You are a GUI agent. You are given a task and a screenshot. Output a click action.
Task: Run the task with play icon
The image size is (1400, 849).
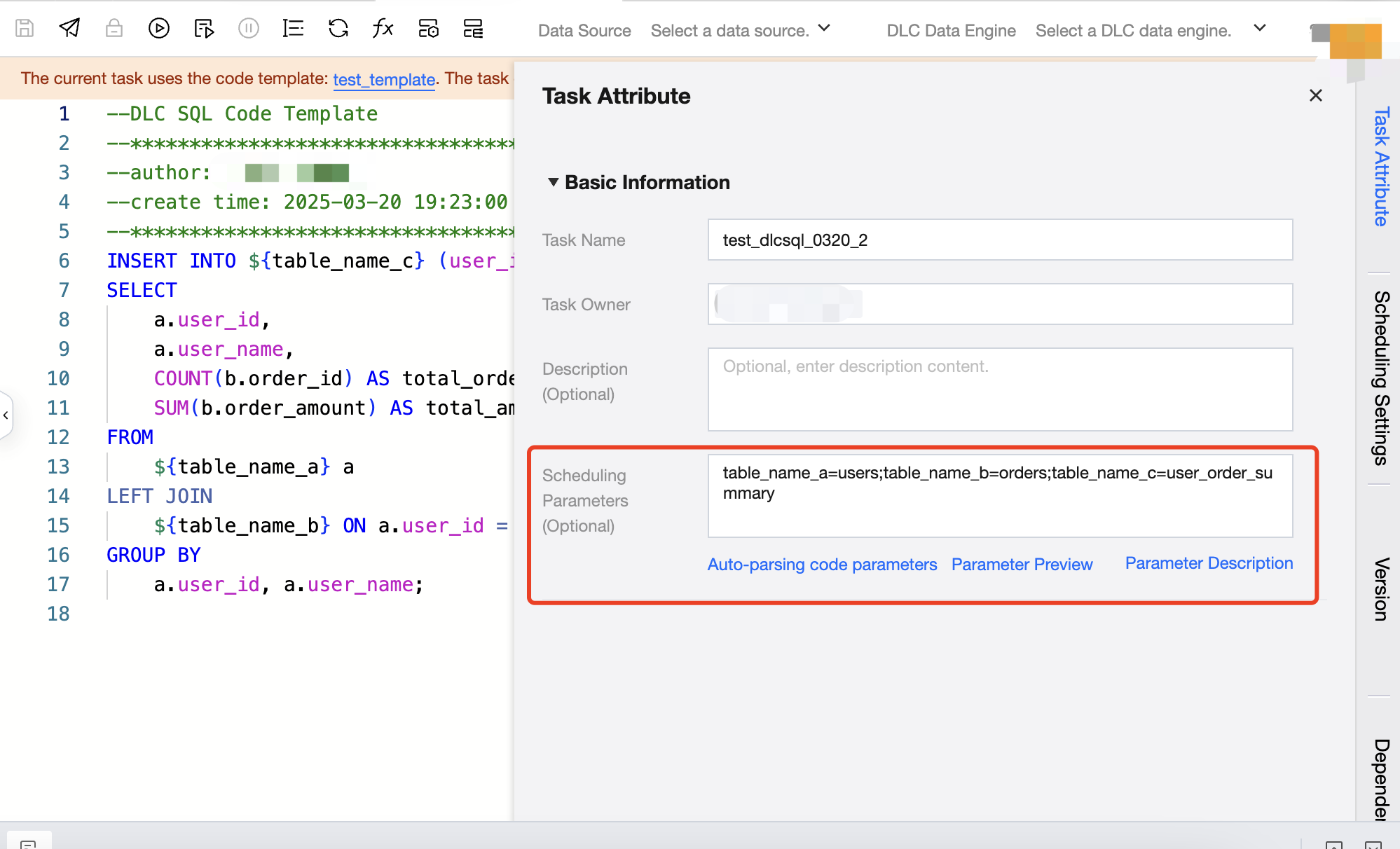(159, 29)
